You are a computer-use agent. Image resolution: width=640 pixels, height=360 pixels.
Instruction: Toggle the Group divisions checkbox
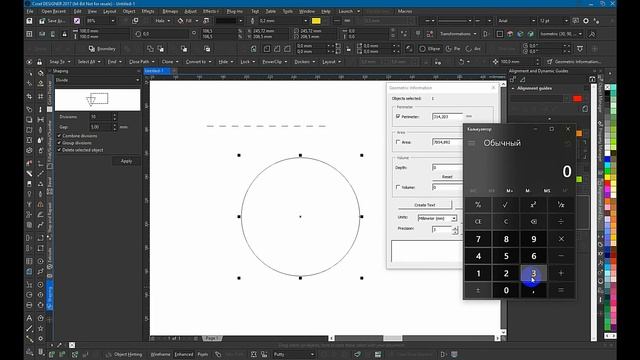[59, 143]
